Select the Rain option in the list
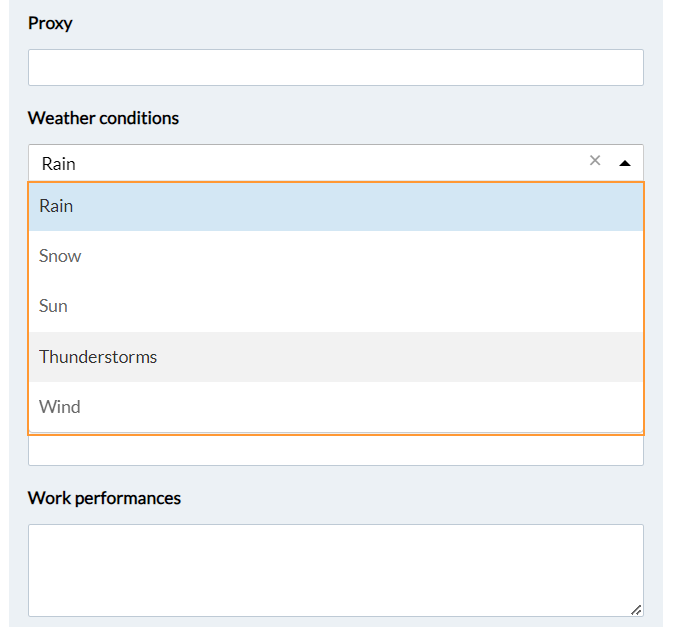 coord(336,206)
